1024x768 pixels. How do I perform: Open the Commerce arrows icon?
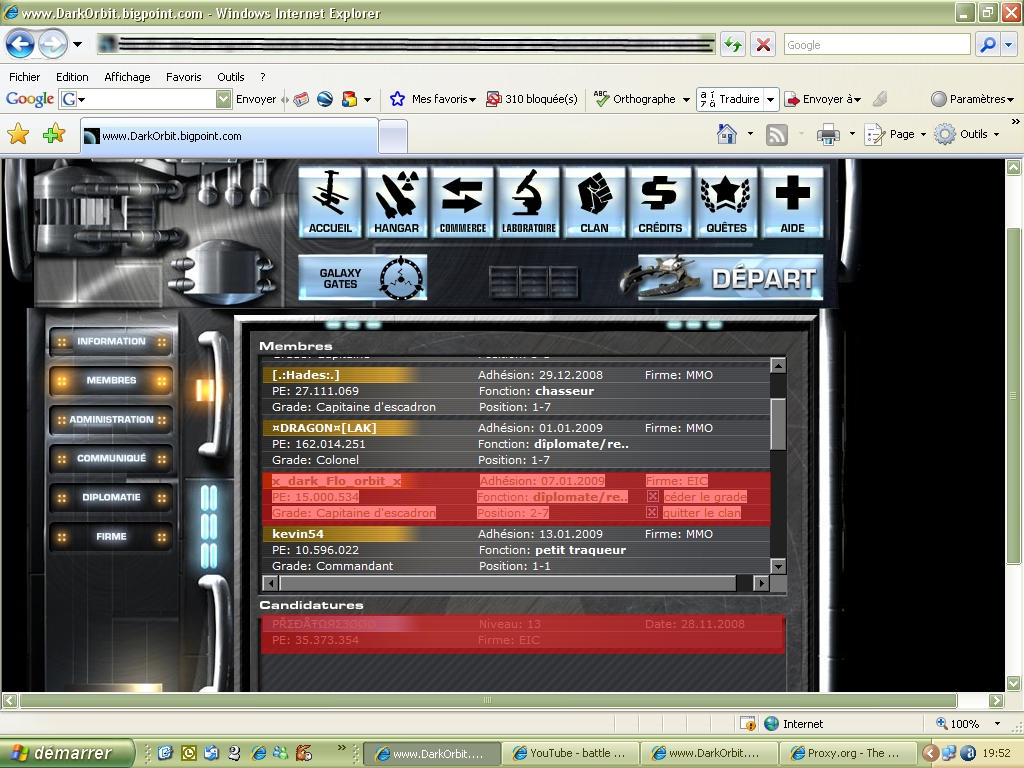pyautogui.click(x=462, y=201)
